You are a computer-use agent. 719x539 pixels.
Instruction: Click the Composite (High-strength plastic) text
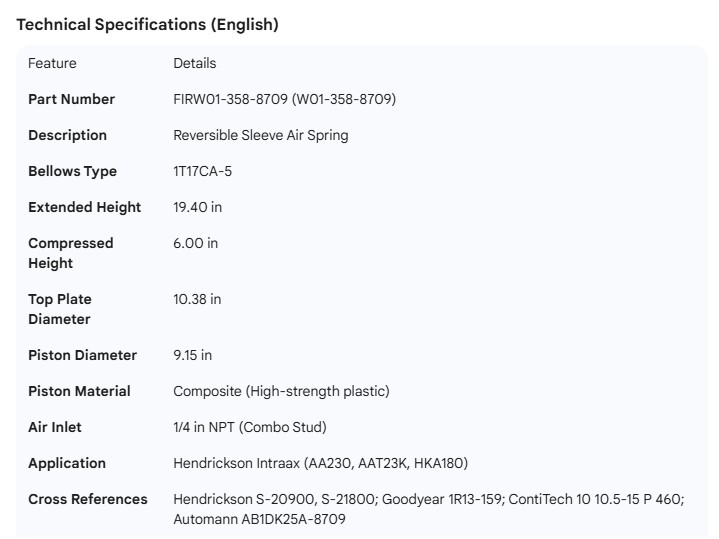point(281,391)
